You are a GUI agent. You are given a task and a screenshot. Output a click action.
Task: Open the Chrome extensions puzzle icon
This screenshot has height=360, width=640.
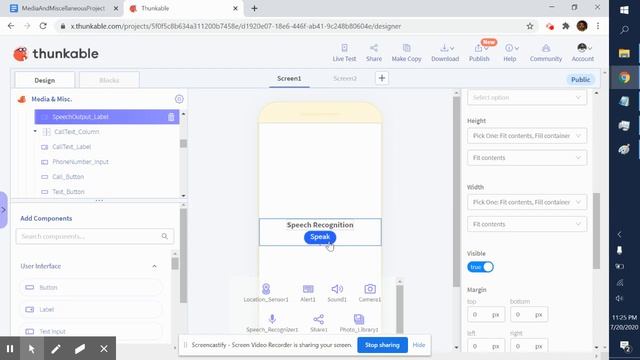566,26
